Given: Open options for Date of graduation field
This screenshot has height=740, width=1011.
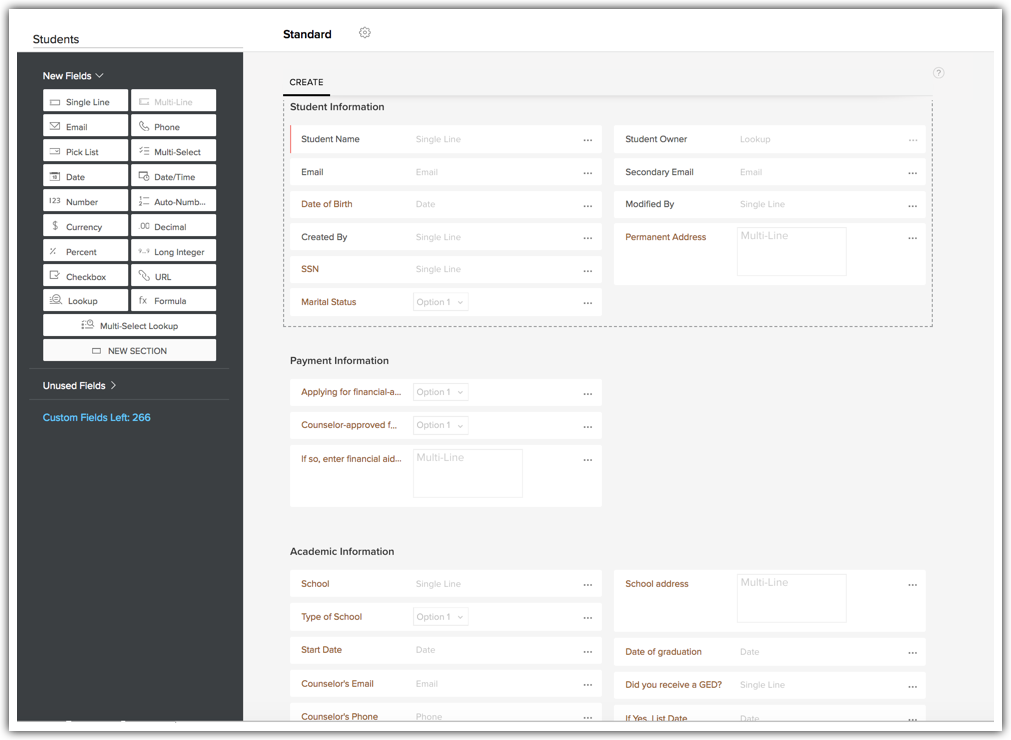Looking at the screenshot, I should pos(912,652).
